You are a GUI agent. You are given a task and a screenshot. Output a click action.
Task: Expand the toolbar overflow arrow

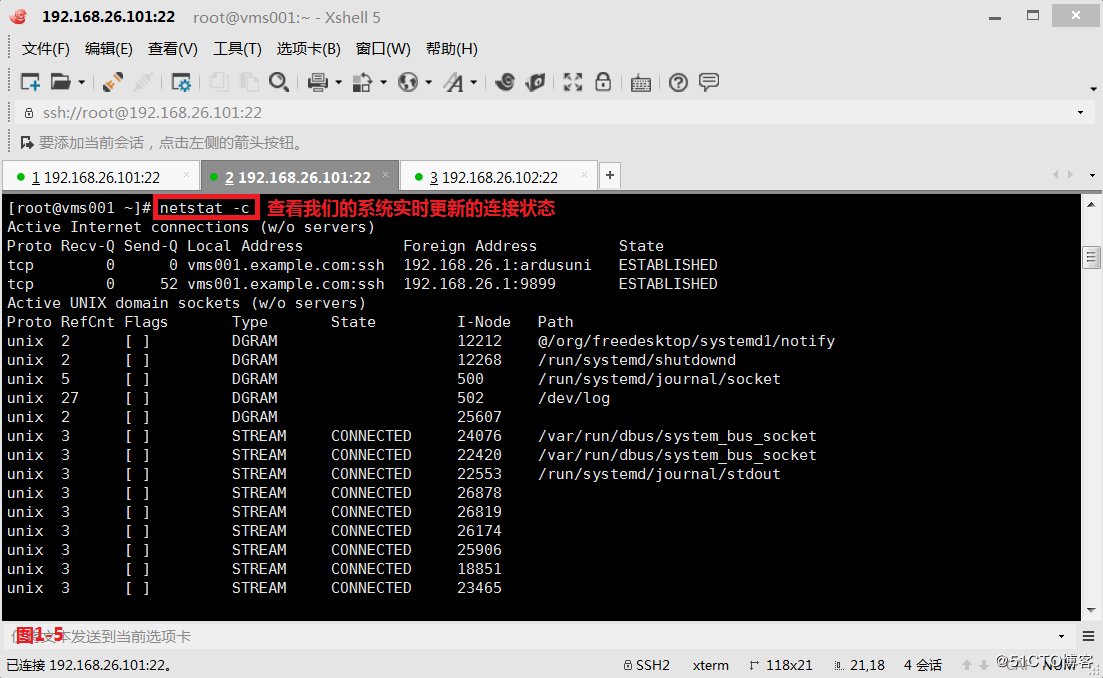click(x=1093, y=89)
